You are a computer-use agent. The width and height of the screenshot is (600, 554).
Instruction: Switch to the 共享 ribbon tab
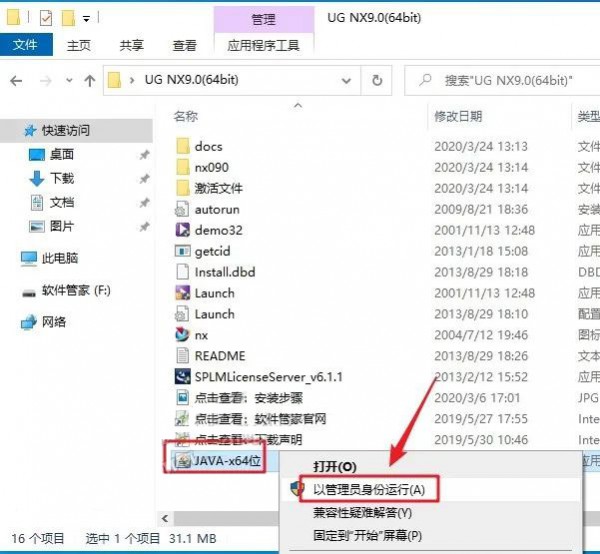[x=132, y=45]
